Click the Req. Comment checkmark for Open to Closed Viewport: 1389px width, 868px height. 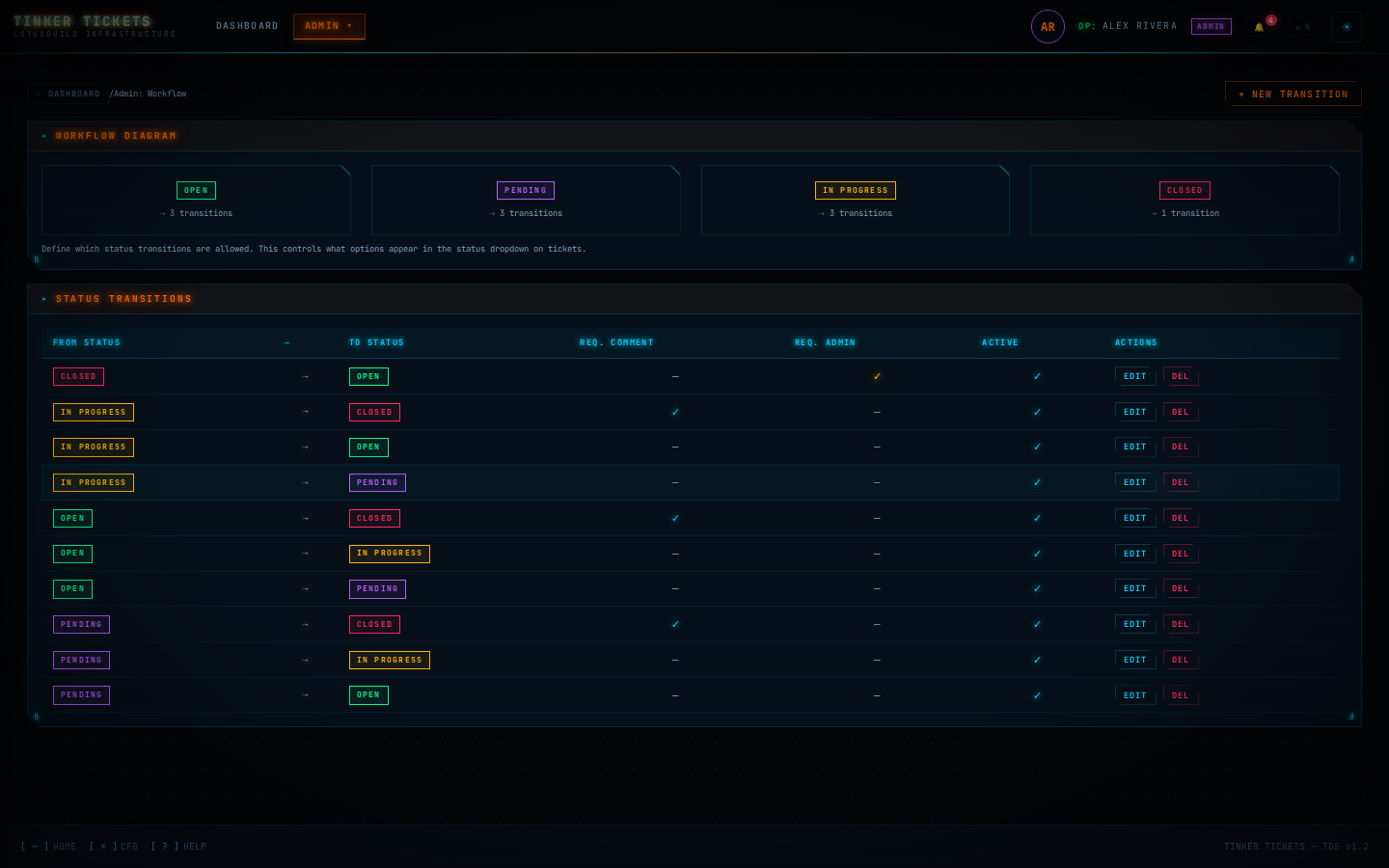pos(675,518)
